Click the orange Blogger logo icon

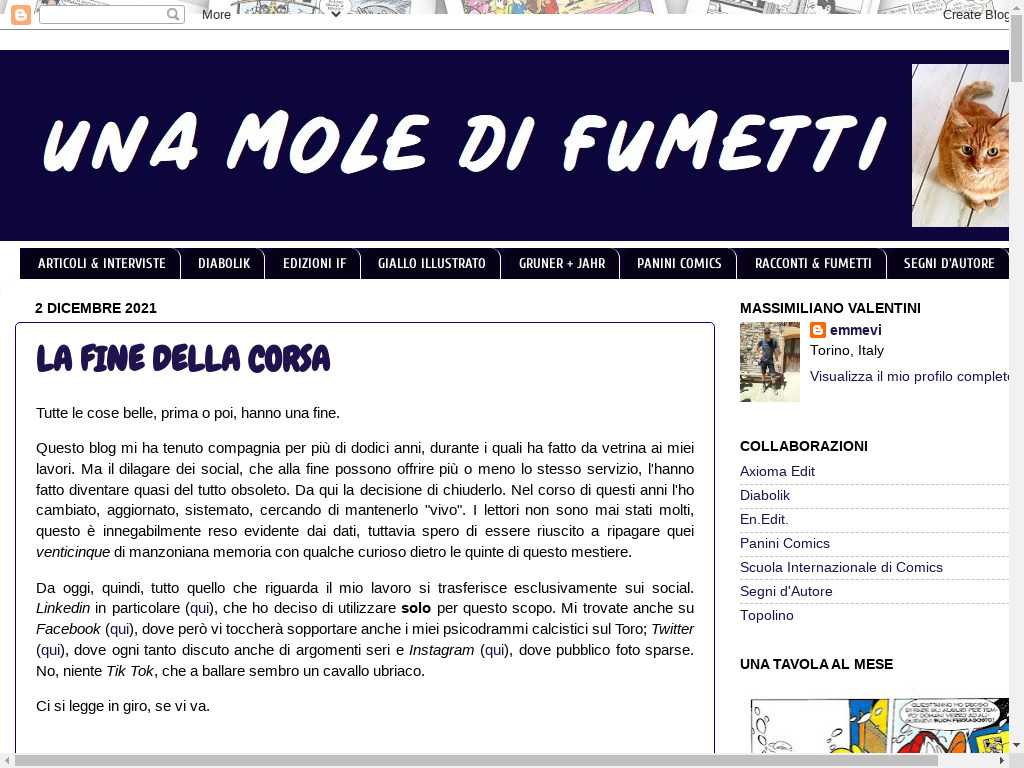pyautogui.click(x=20, y=15)
